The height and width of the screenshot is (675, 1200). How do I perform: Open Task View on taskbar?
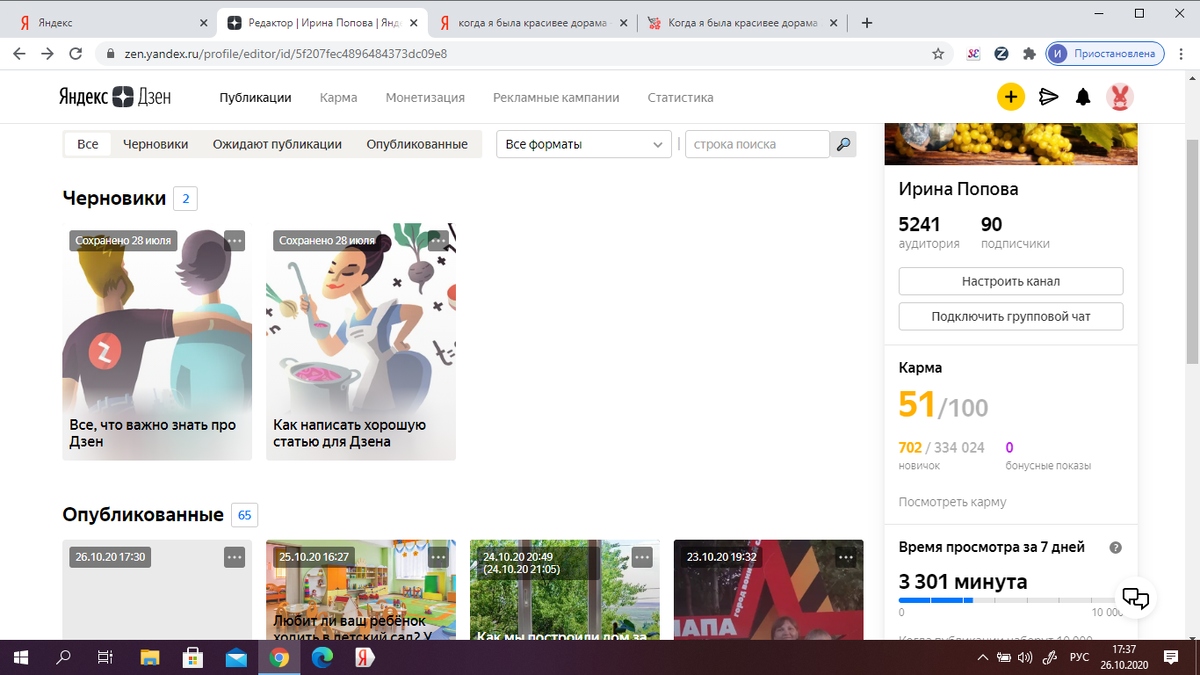[107, 657]
